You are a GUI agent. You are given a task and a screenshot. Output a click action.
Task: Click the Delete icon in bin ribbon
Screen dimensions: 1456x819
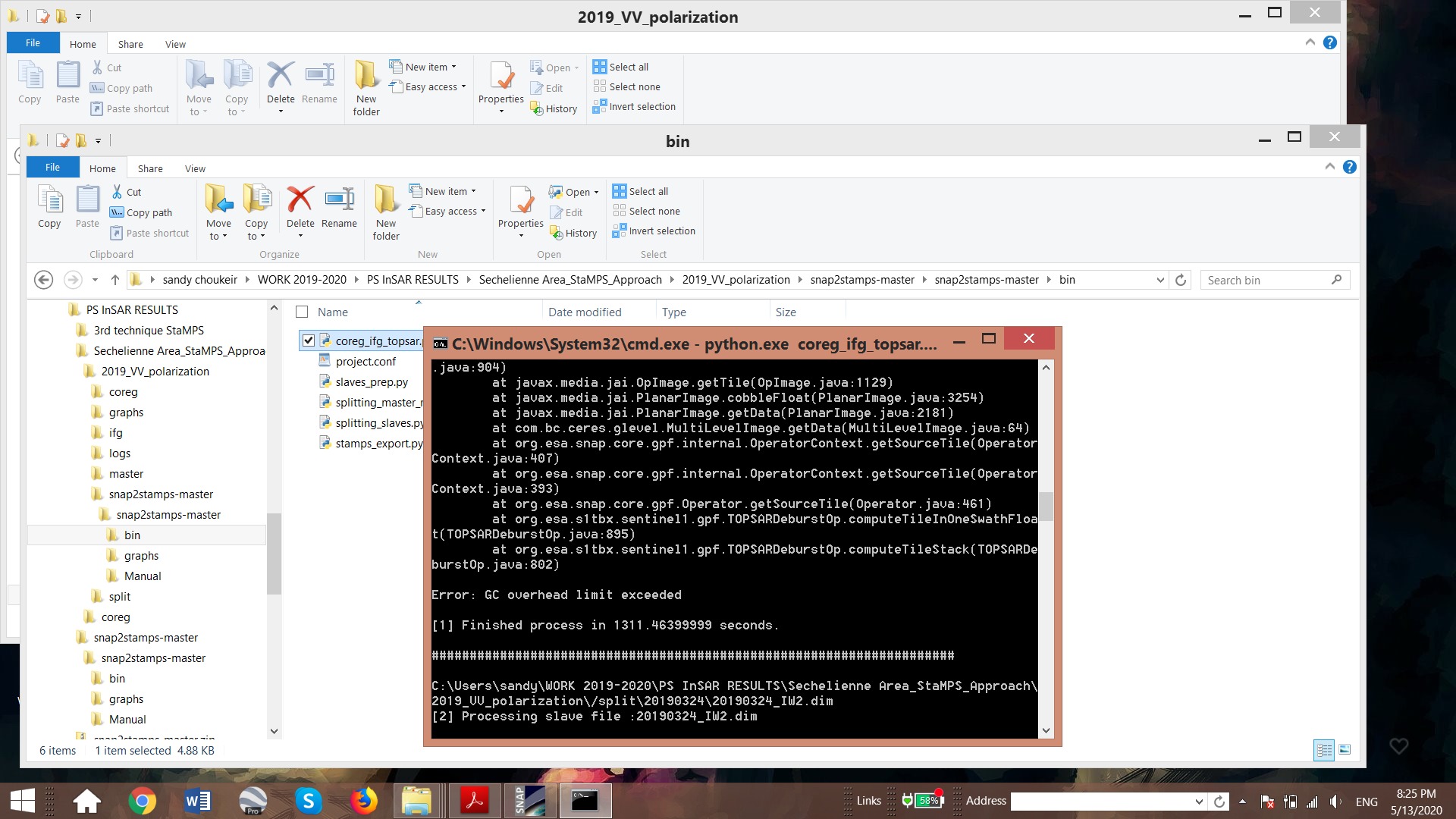click(300, 200)
